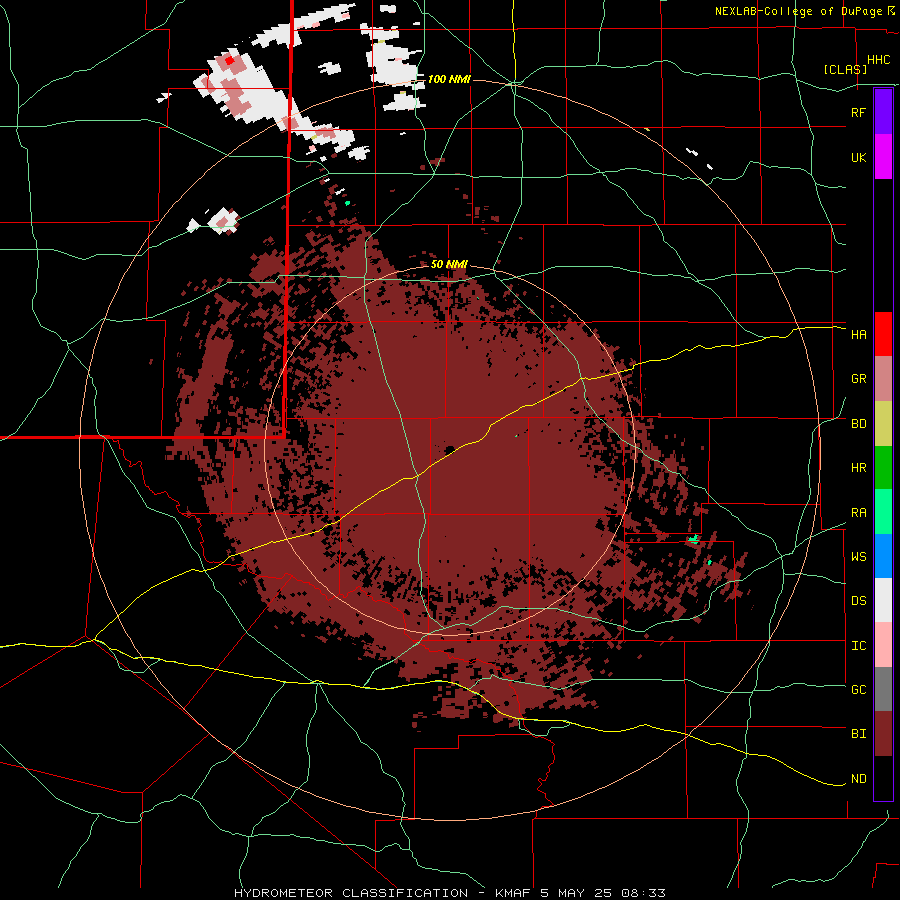Click the IC legend label
900x900 pixels.
tap(858, 646)
